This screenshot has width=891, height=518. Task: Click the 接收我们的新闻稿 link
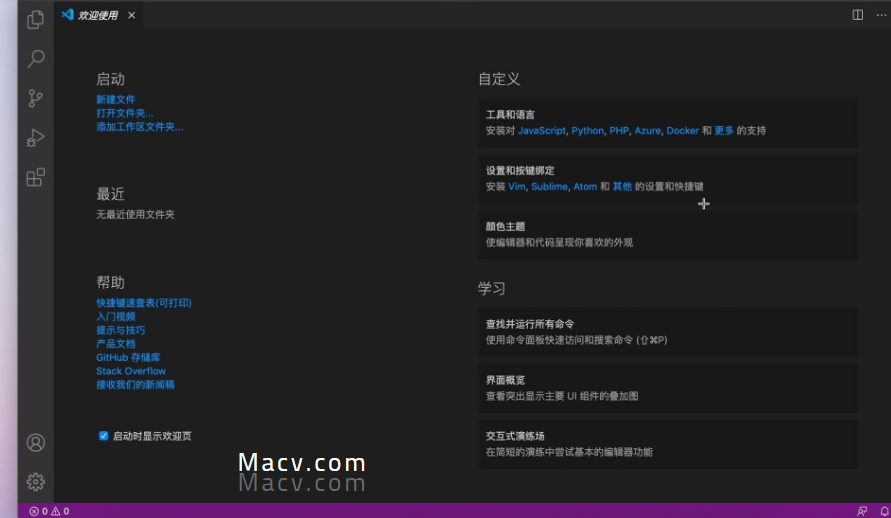(135, 385)
